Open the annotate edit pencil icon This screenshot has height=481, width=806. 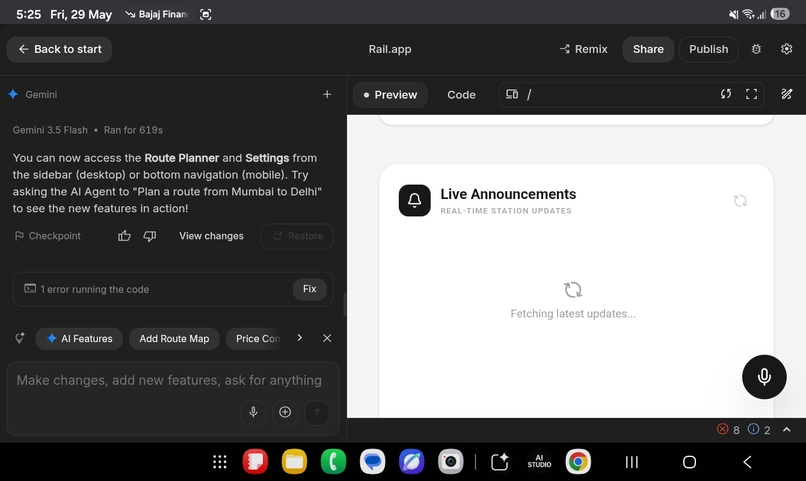pyautogui.click(x=786, y=94)
